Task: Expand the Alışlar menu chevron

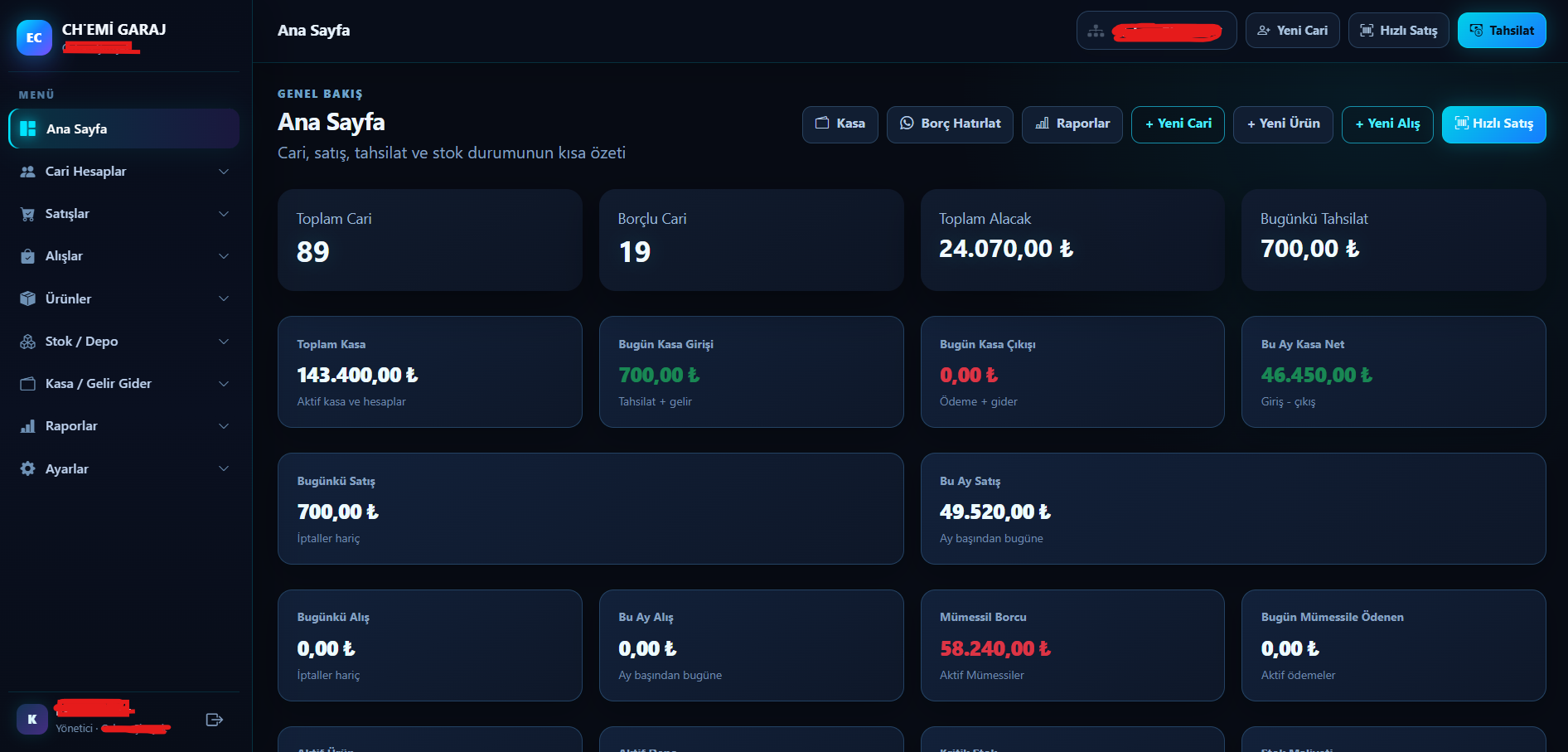Action: pyautogui.click(x=224, y=256)
